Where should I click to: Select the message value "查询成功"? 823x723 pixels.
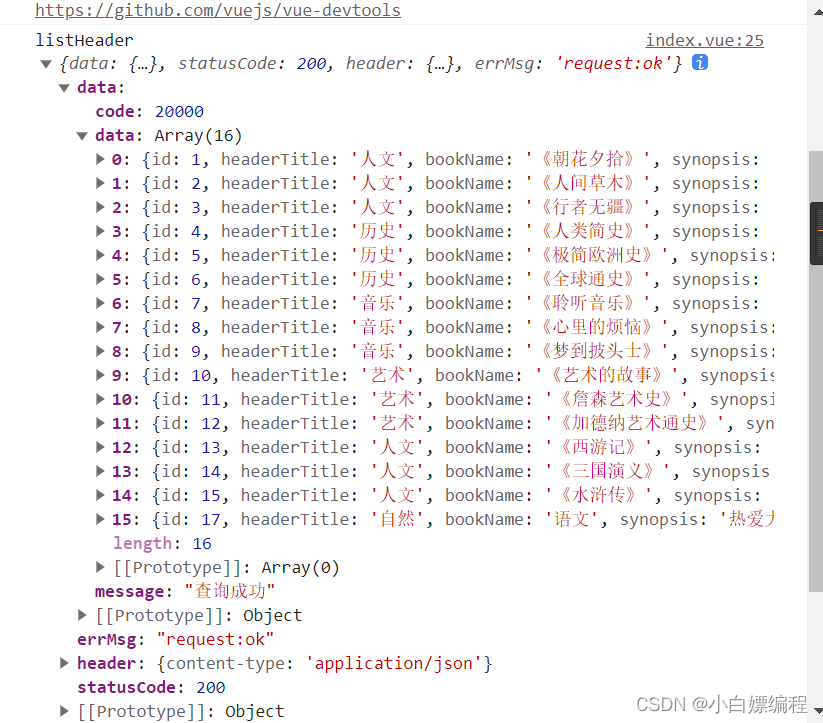click(230, 591)
